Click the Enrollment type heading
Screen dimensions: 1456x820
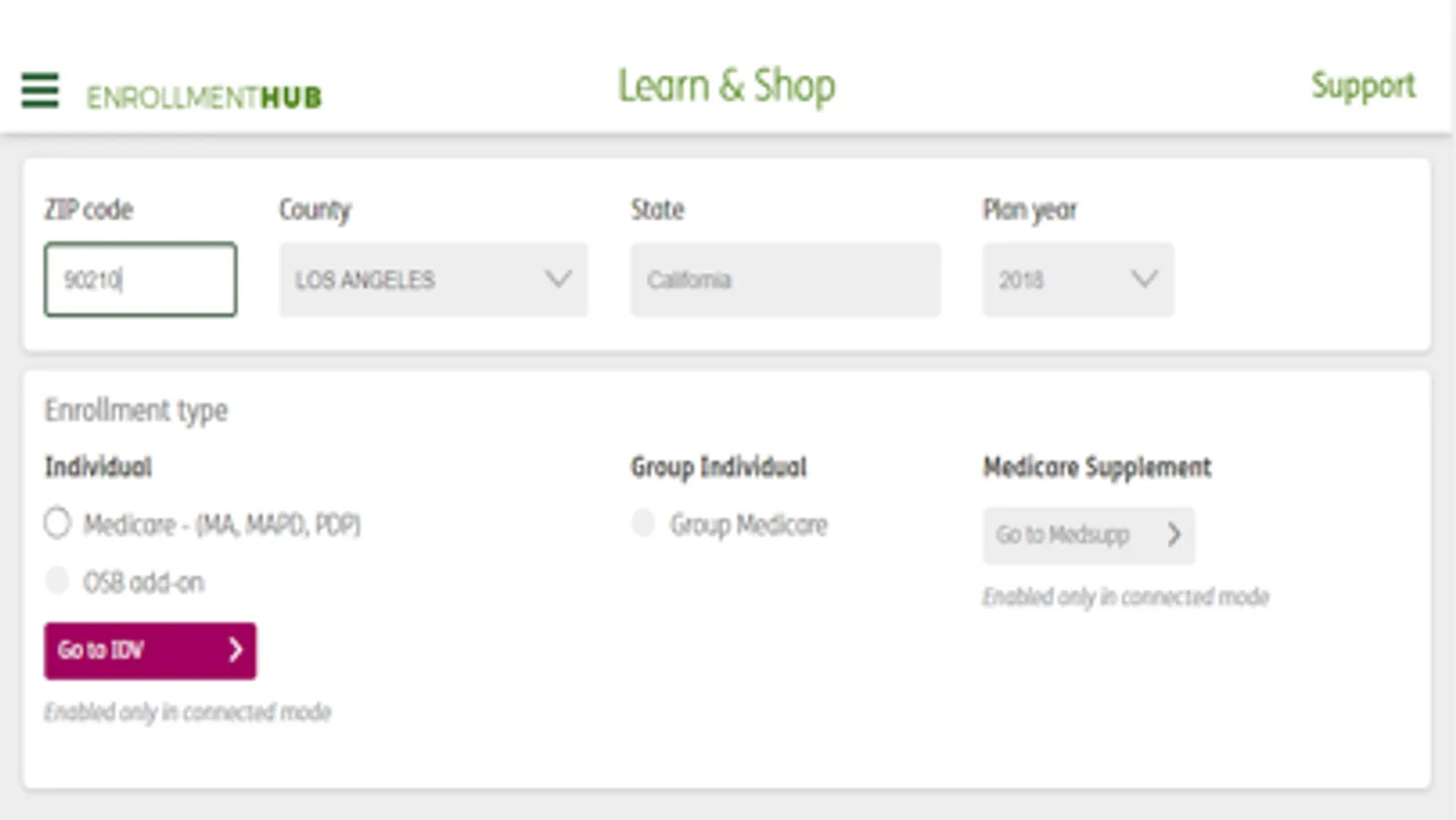136,410
